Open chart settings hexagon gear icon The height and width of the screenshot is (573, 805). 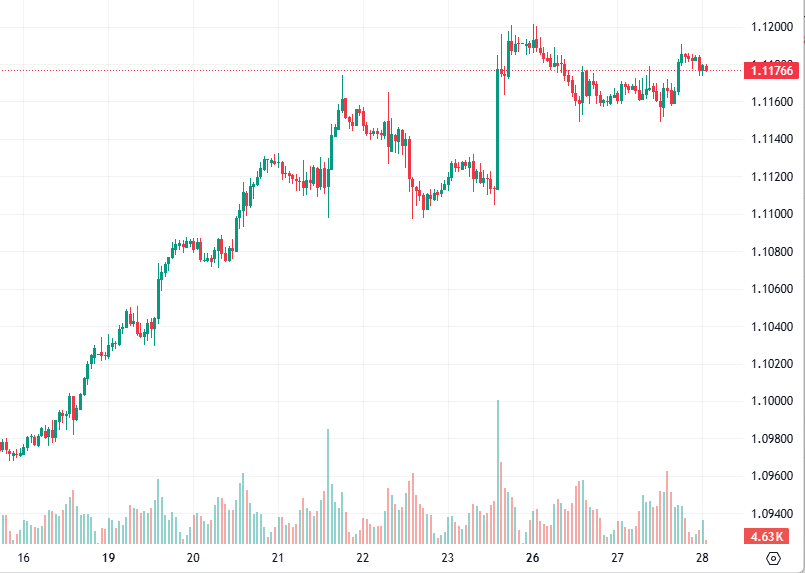773,558
